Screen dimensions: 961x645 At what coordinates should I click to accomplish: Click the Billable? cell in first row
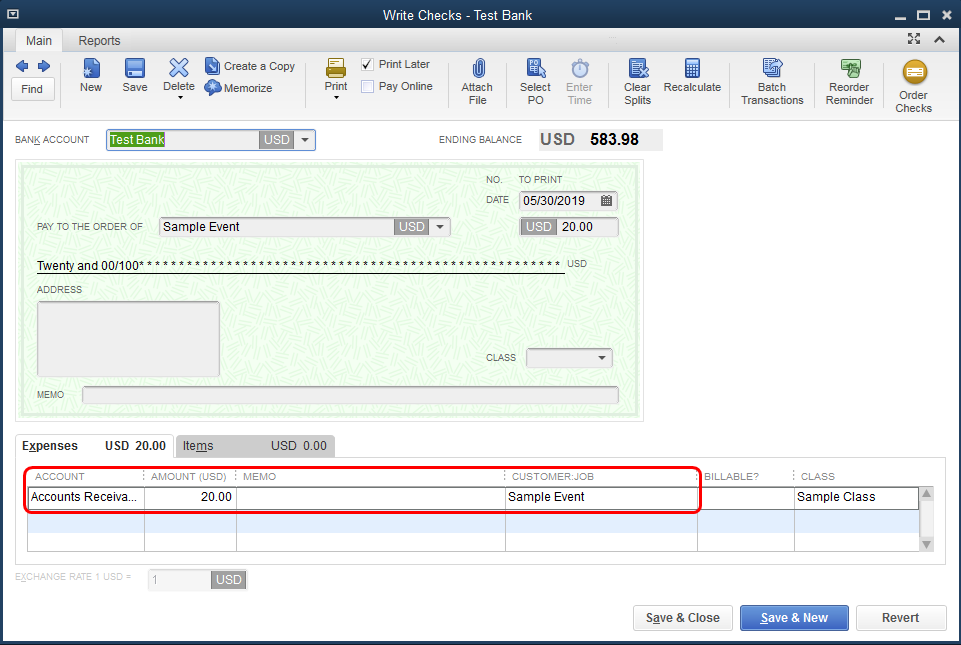[x=746, y=497]
